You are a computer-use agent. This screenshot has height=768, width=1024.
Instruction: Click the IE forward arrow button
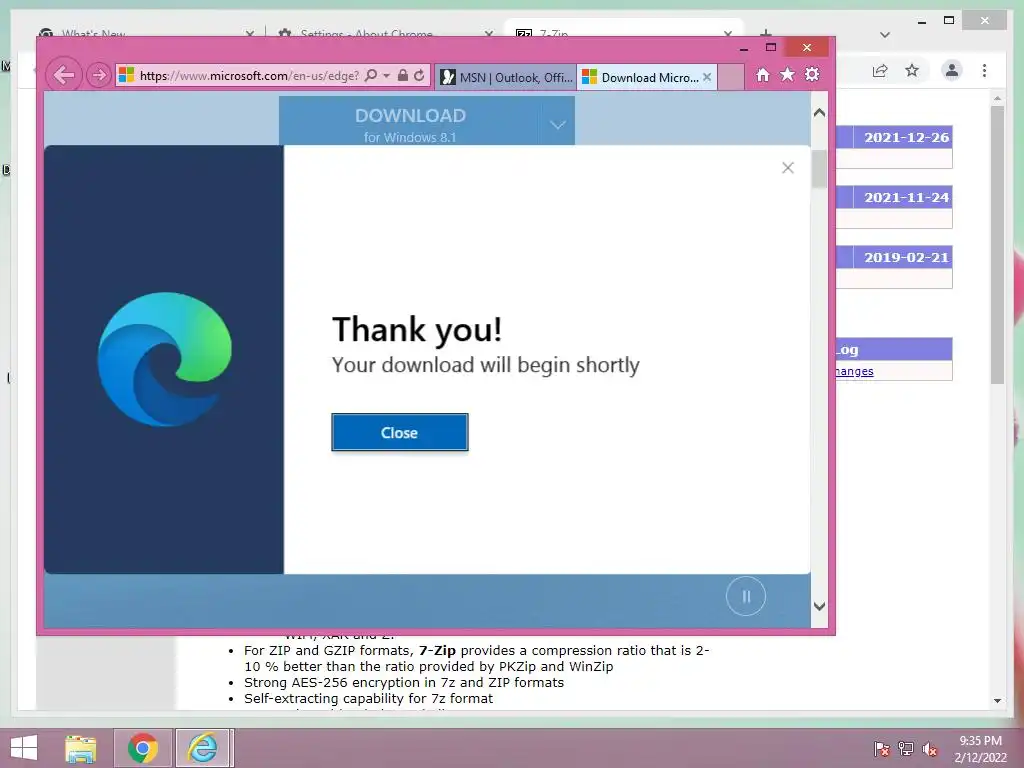(99, 76)
